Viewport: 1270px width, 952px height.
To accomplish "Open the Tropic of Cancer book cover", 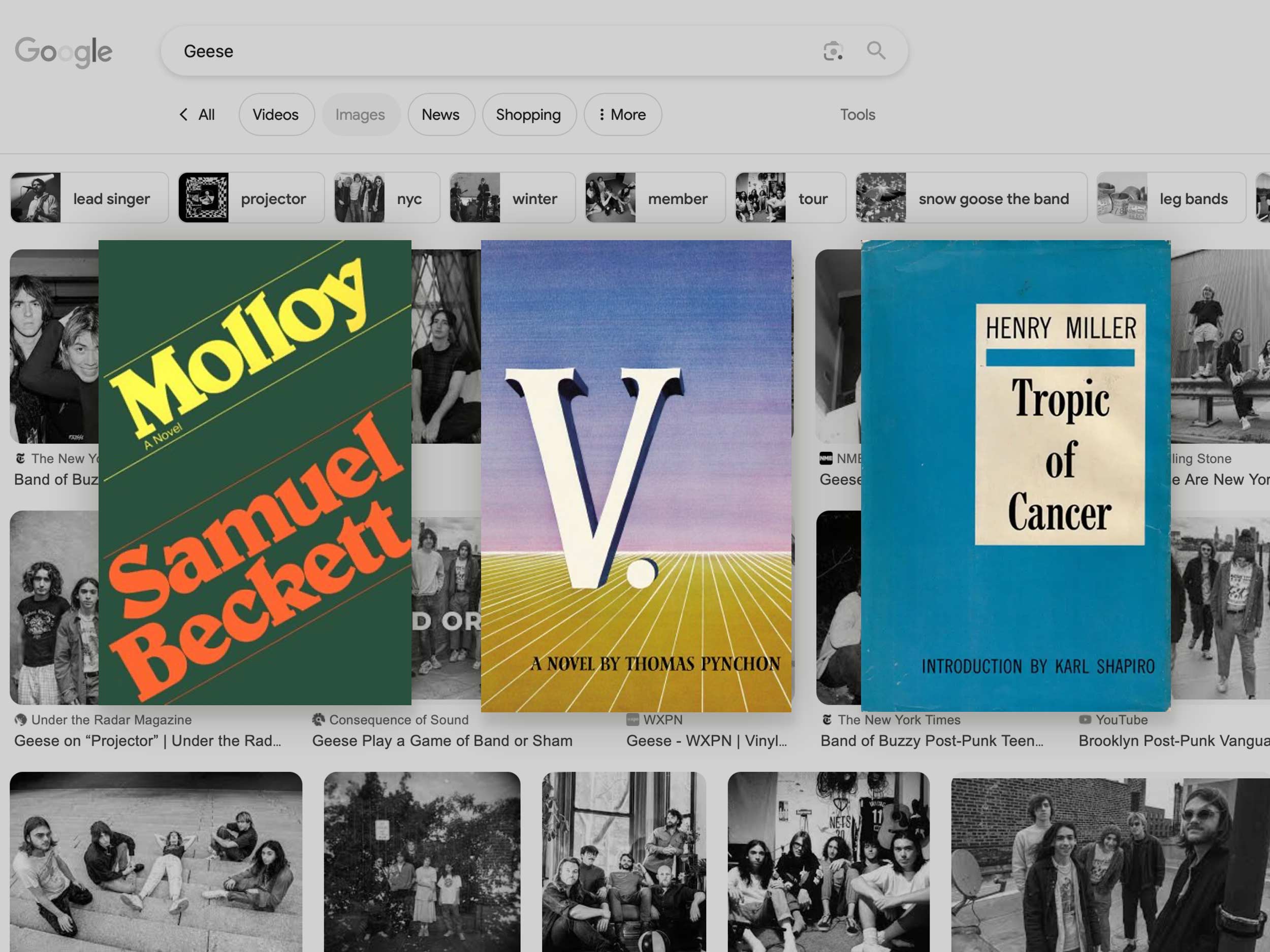I will tap(1015, 476).
